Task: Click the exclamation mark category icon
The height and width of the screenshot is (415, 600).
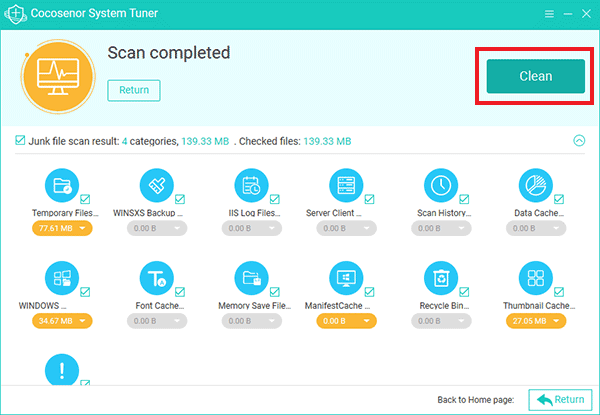Action: 62,369
